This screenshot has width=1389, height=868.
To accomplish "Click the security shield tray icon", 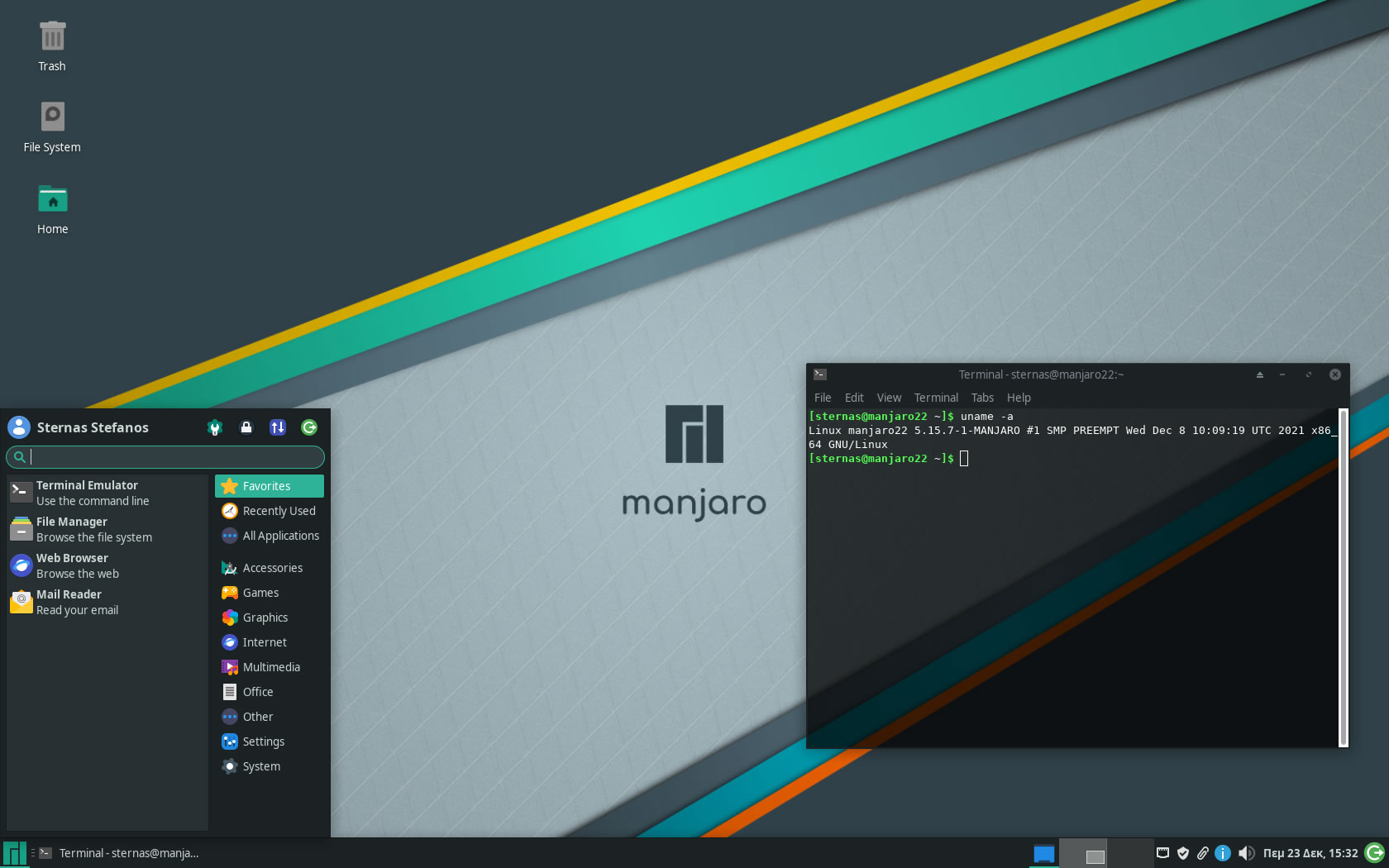I will (1183, 853).
